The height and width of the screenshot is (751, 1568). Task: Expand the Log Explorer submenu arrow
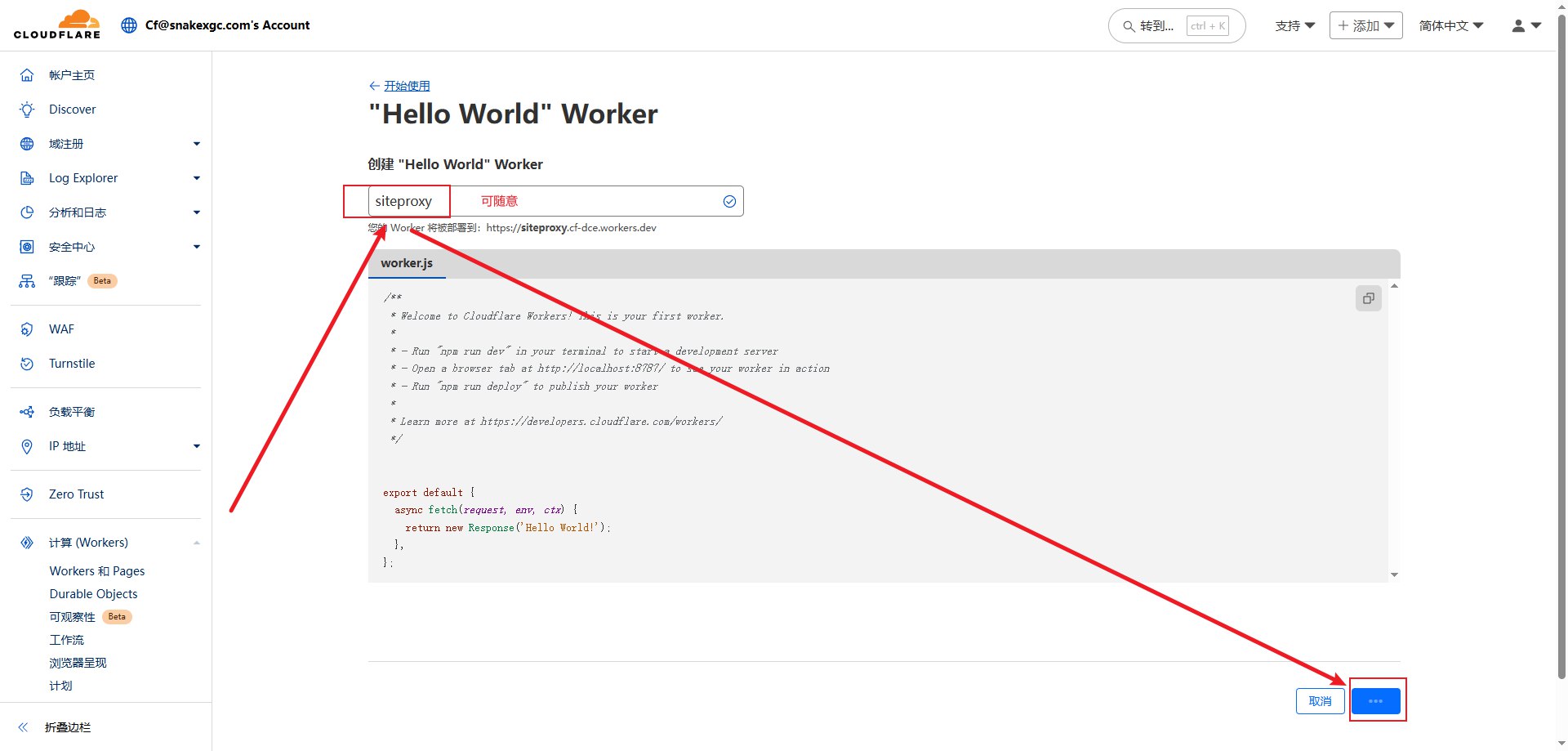pyautogui.click(x=197, y=178)
